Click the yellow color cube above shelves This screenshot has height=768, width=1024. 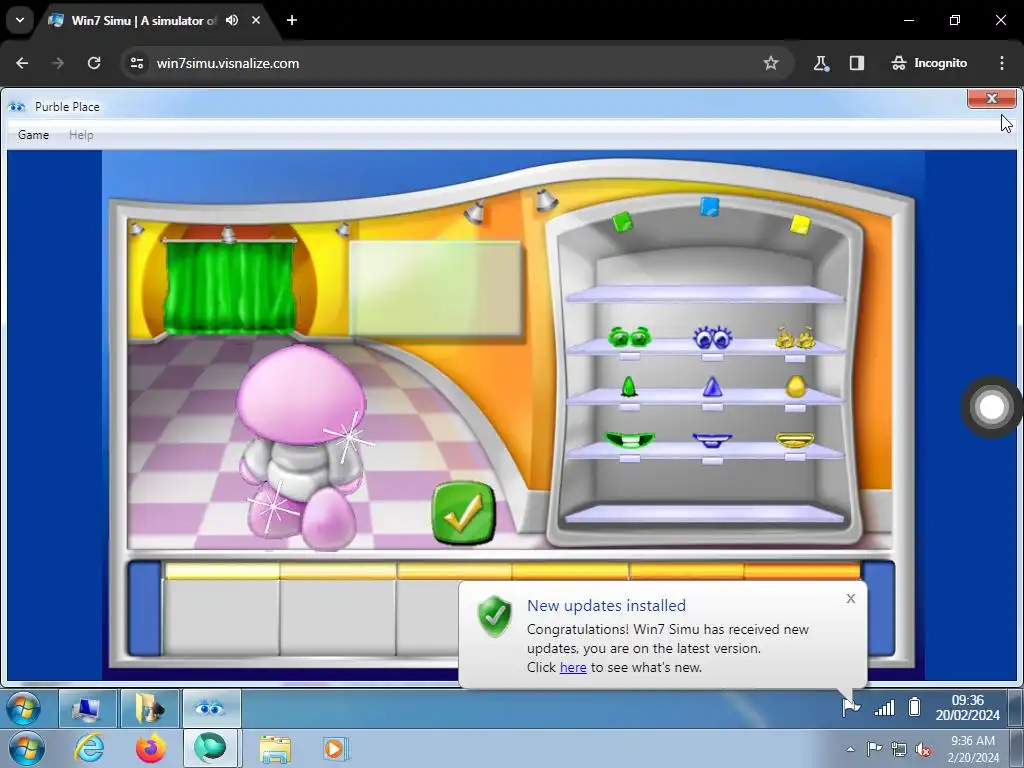[x=800, y=225]
